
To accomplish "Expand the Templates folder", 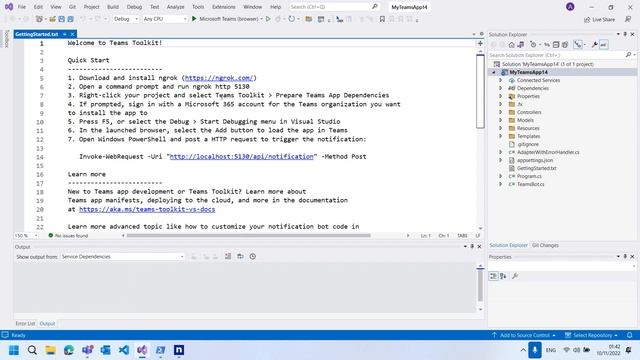I will point(501,136).
